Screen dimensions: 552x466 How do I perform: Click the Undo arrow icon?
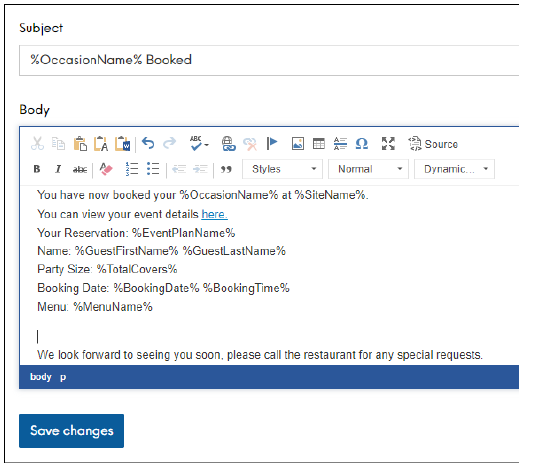pos(148,144)
